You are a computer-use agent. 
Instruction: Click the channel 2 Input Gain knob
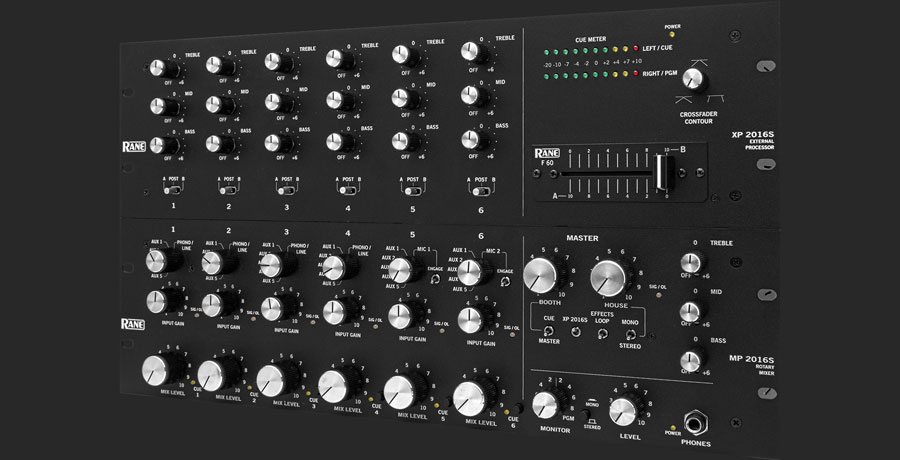tap(213, 303)
